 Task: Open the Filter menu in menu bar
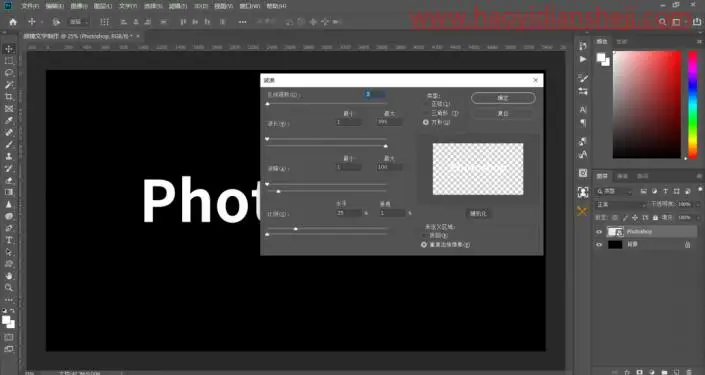pyautogui.click(x=178, y=6)
